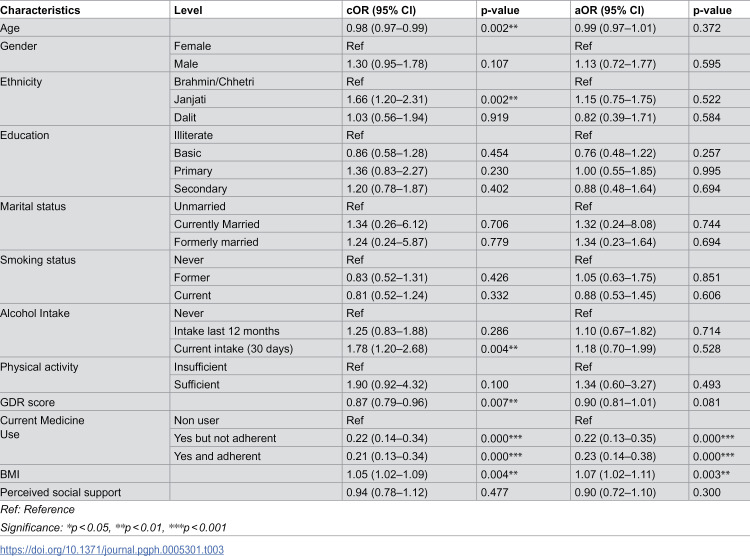Image resolution: width=750 pixels, height=556 pixels.
Task: Click the Level column header
Action: click(x=188, y=10)
